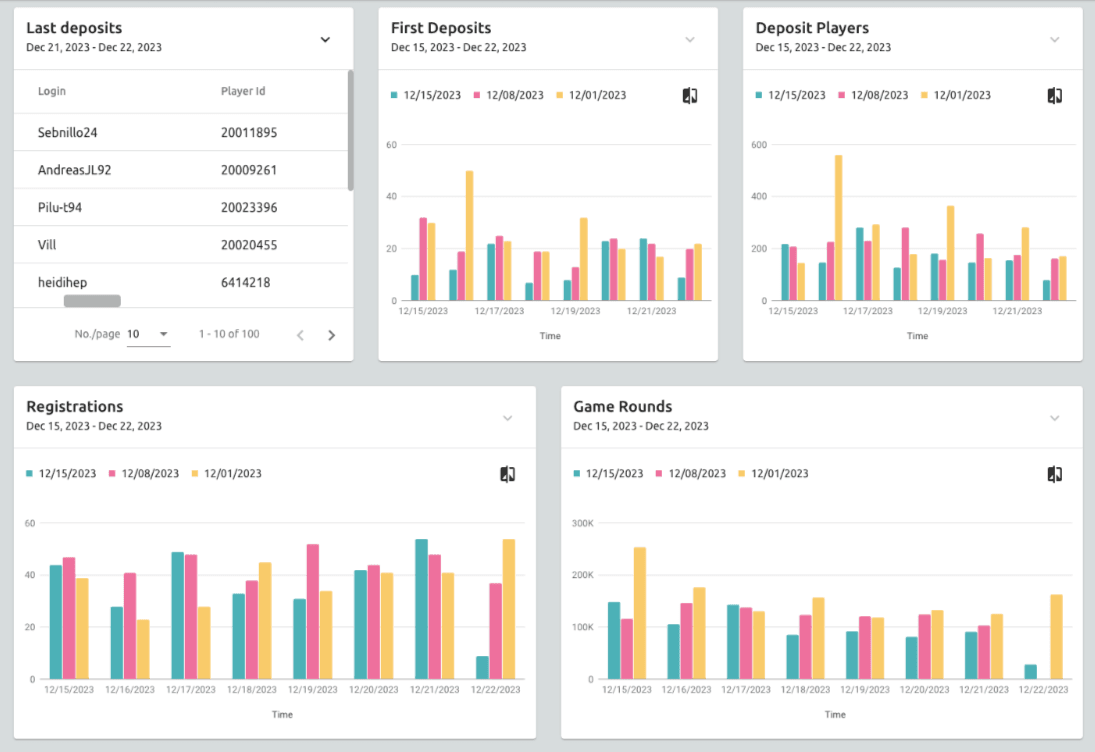Flip chart view in Registrations panel
Screen dimensions: 1095x752
click(x=507, y=473)
